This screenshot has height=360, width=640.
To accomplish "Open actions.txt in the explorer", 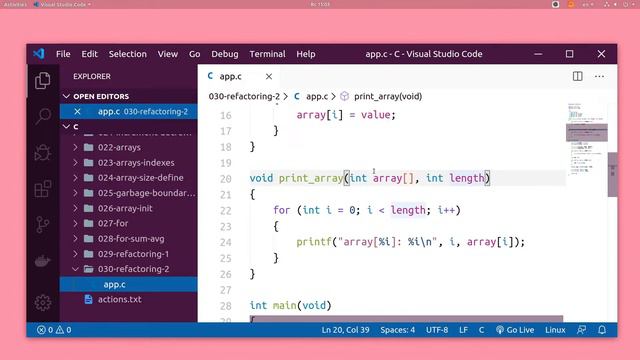I will (128, 299).
